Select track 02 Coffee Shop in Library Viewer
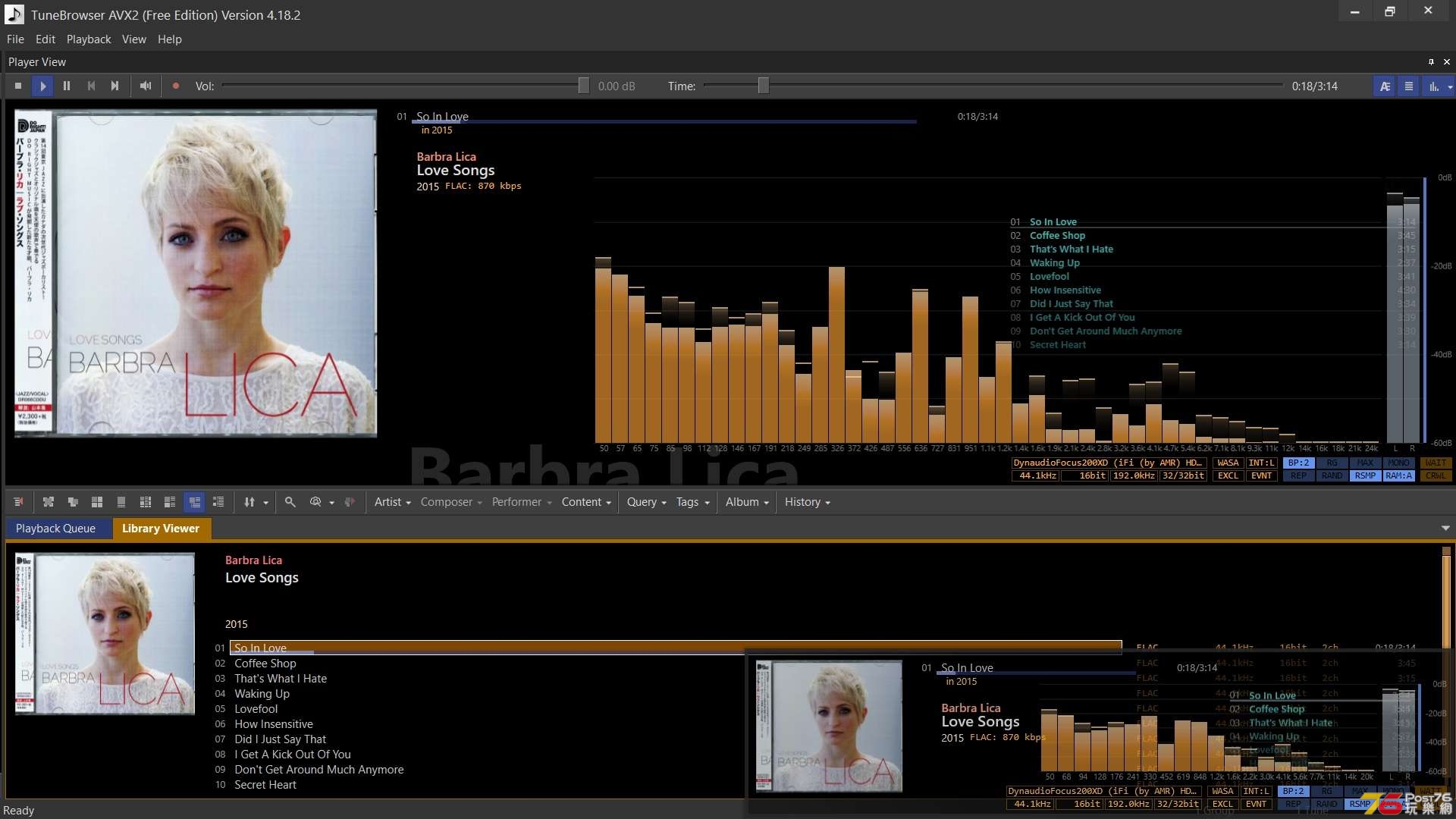This screenshot has height=819, width=1456. coord(265,664)
